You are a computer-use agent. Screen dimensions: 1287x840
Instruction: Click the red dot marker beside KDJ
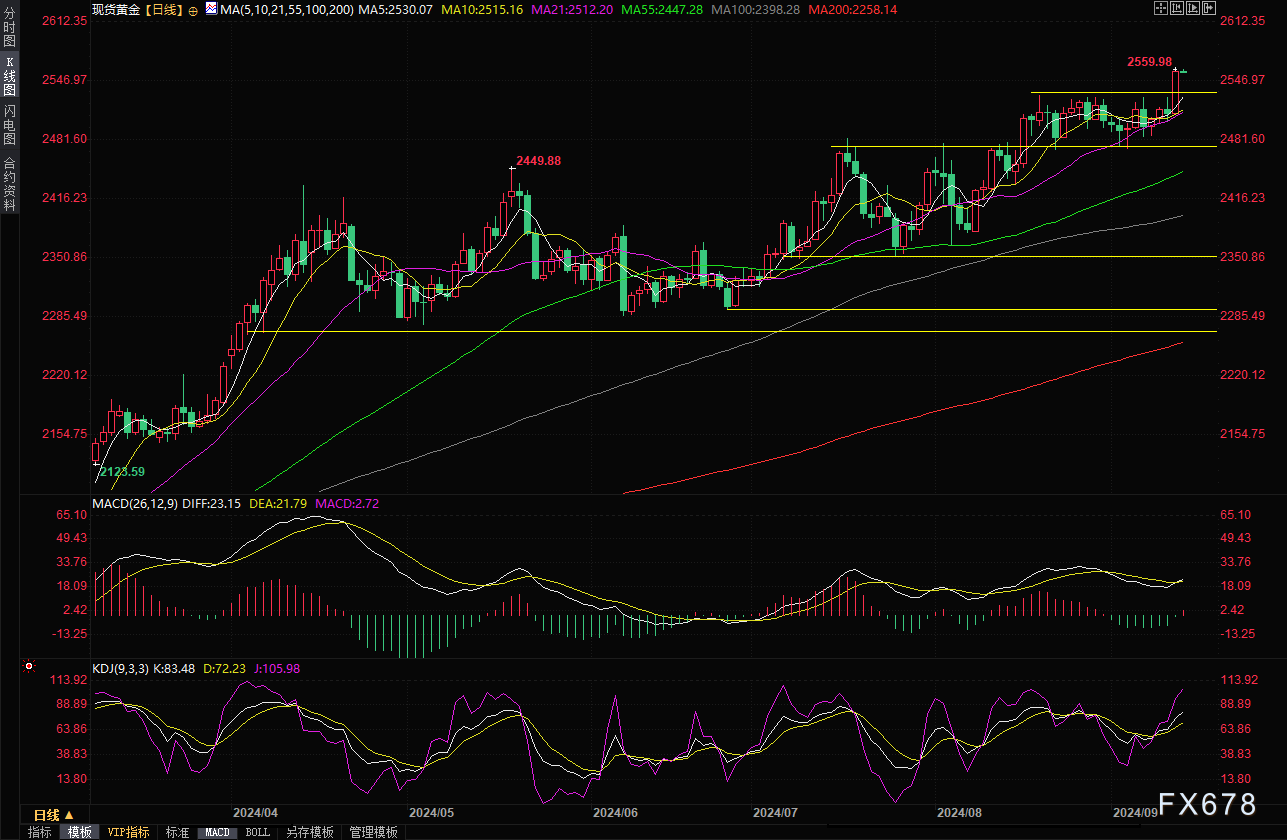point(29,666)
